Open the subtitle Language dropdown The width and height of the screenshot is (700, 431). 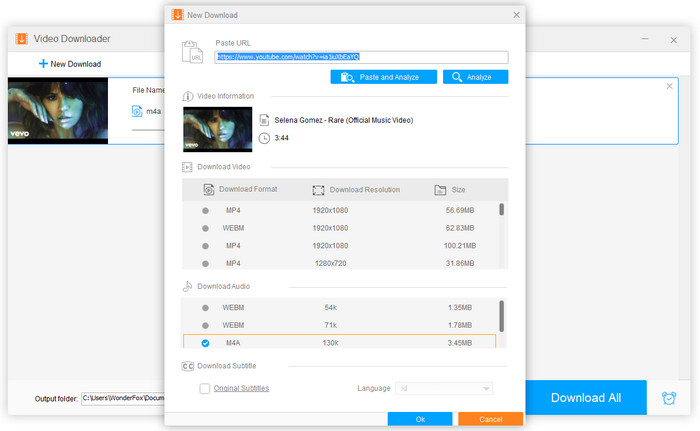pos(444,389)
